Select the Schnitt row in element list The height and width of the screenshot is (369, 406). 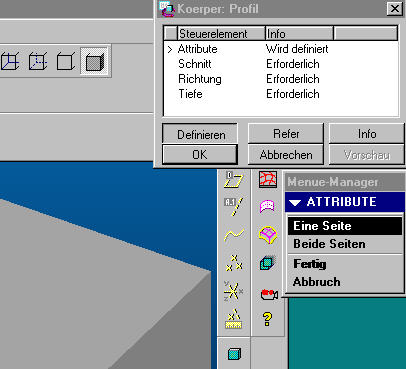(281, 64)
